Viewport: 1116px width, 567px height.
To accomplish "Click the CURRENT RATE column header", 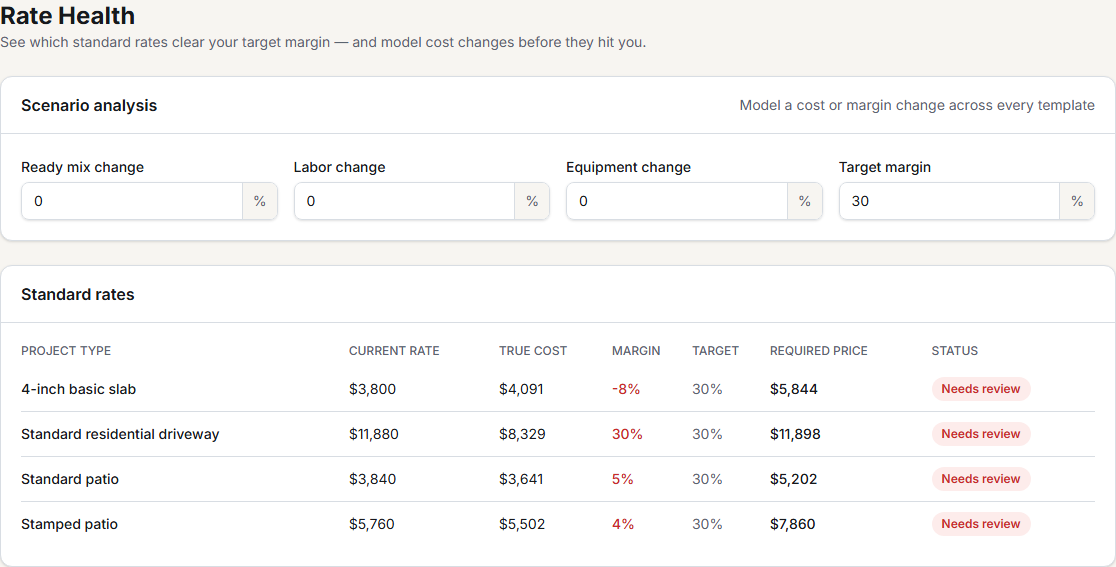I will [394, 351].
